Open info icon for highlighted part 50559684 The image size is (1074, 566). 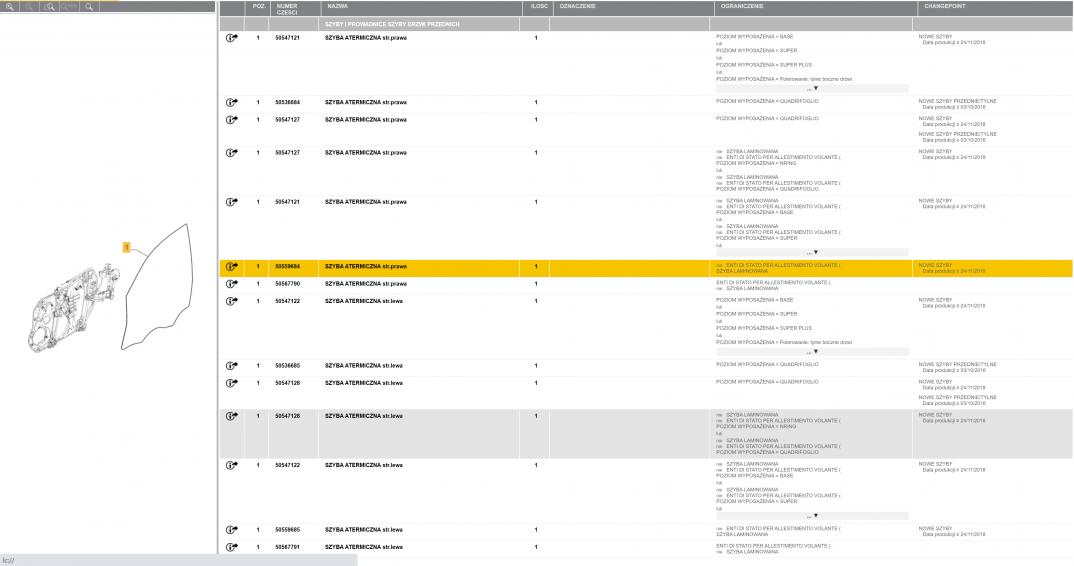click(232, 267)
